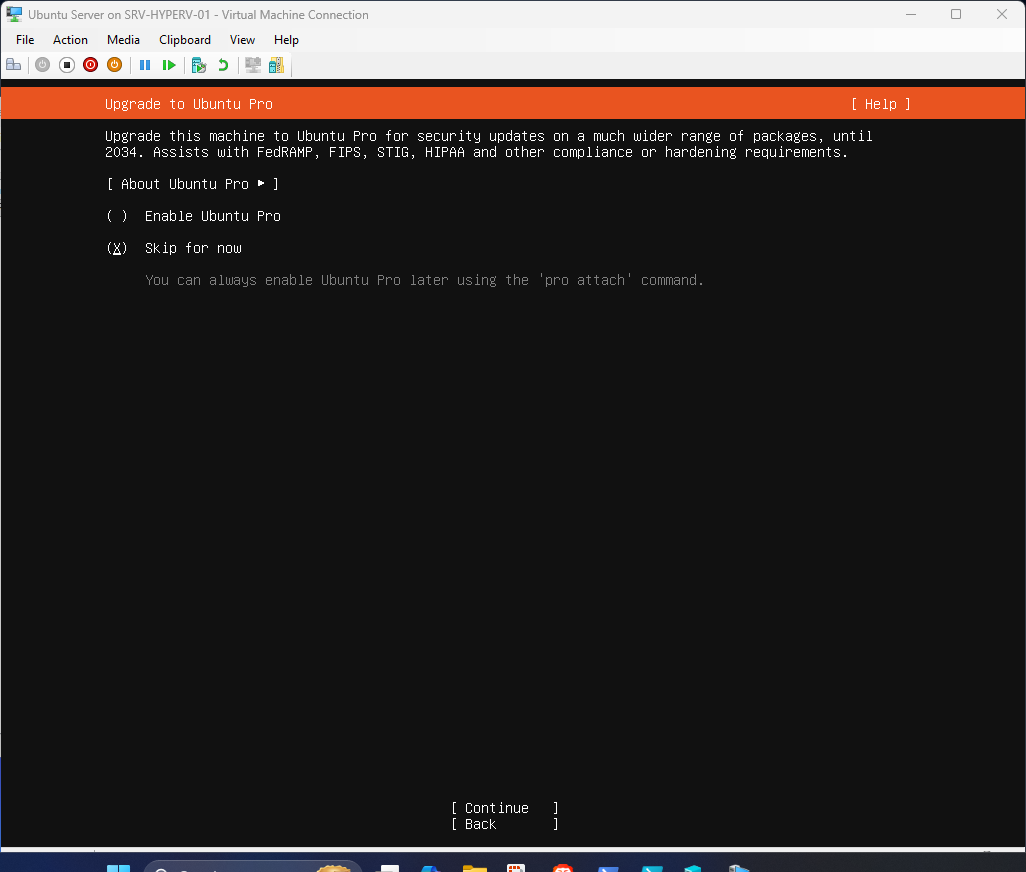Create a checkpoint using the checkpoint icon
This screenshot has height=872, width=1026.
198,65
